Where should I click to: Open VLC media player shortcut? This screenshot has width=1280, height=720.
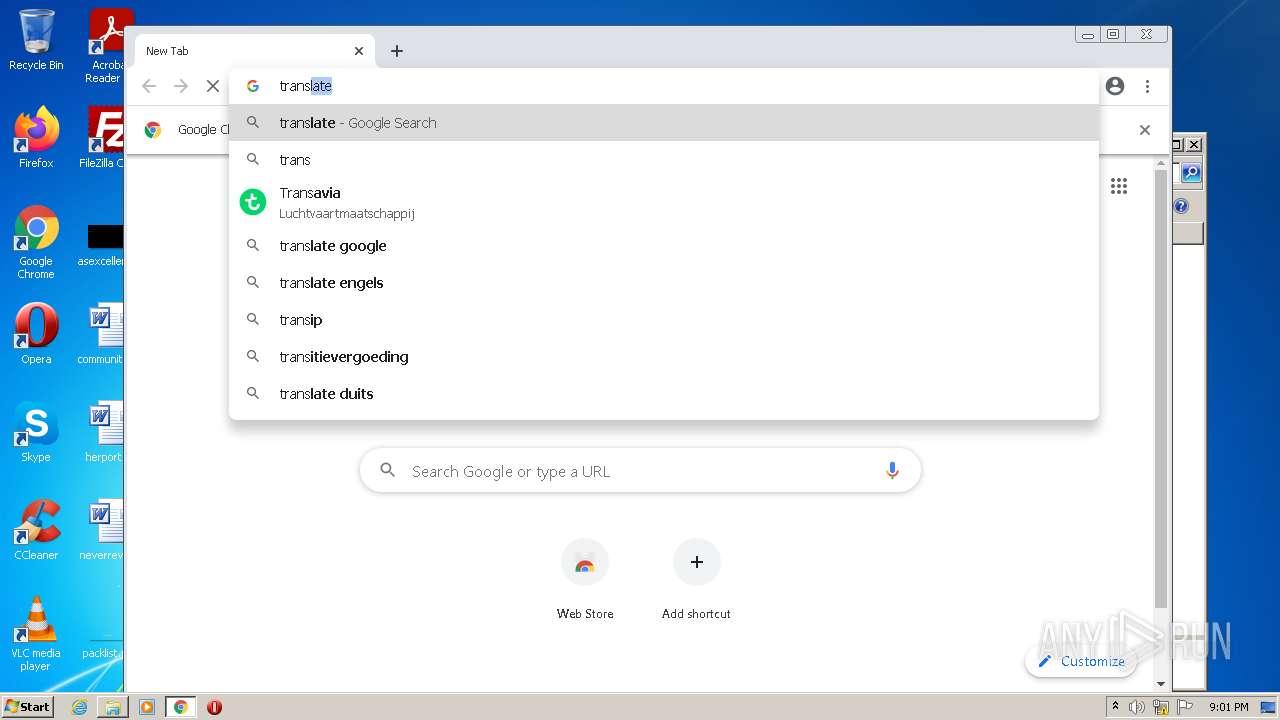coord(36,634)
